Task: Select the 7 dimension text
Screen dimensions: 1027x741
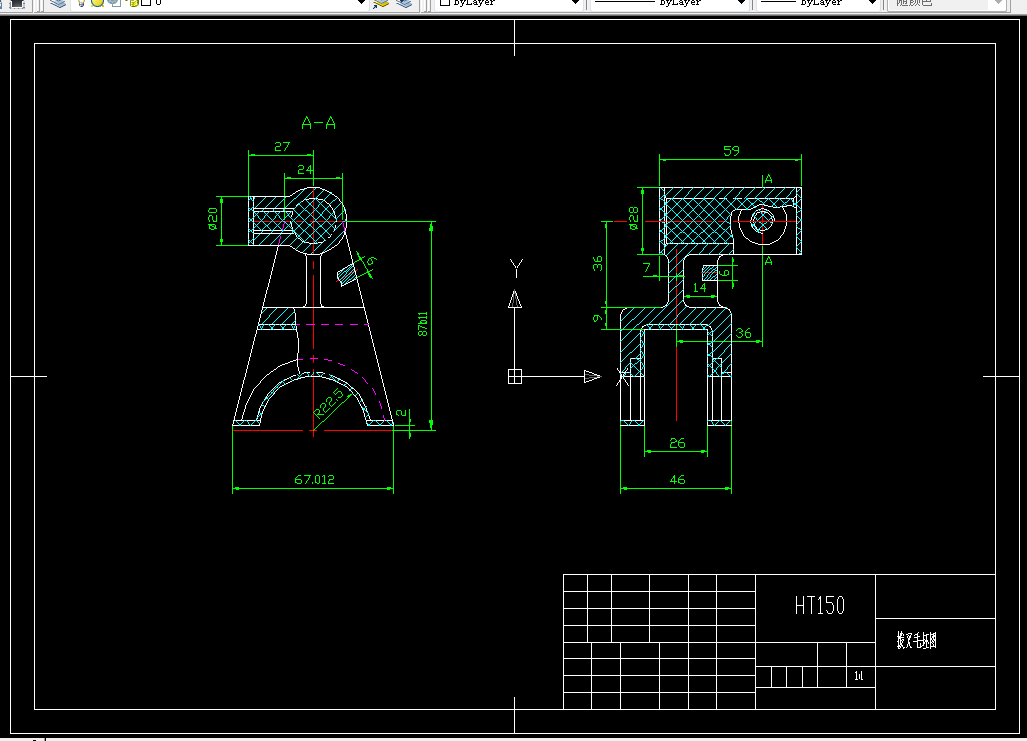Action: click(x=646, y=267)
